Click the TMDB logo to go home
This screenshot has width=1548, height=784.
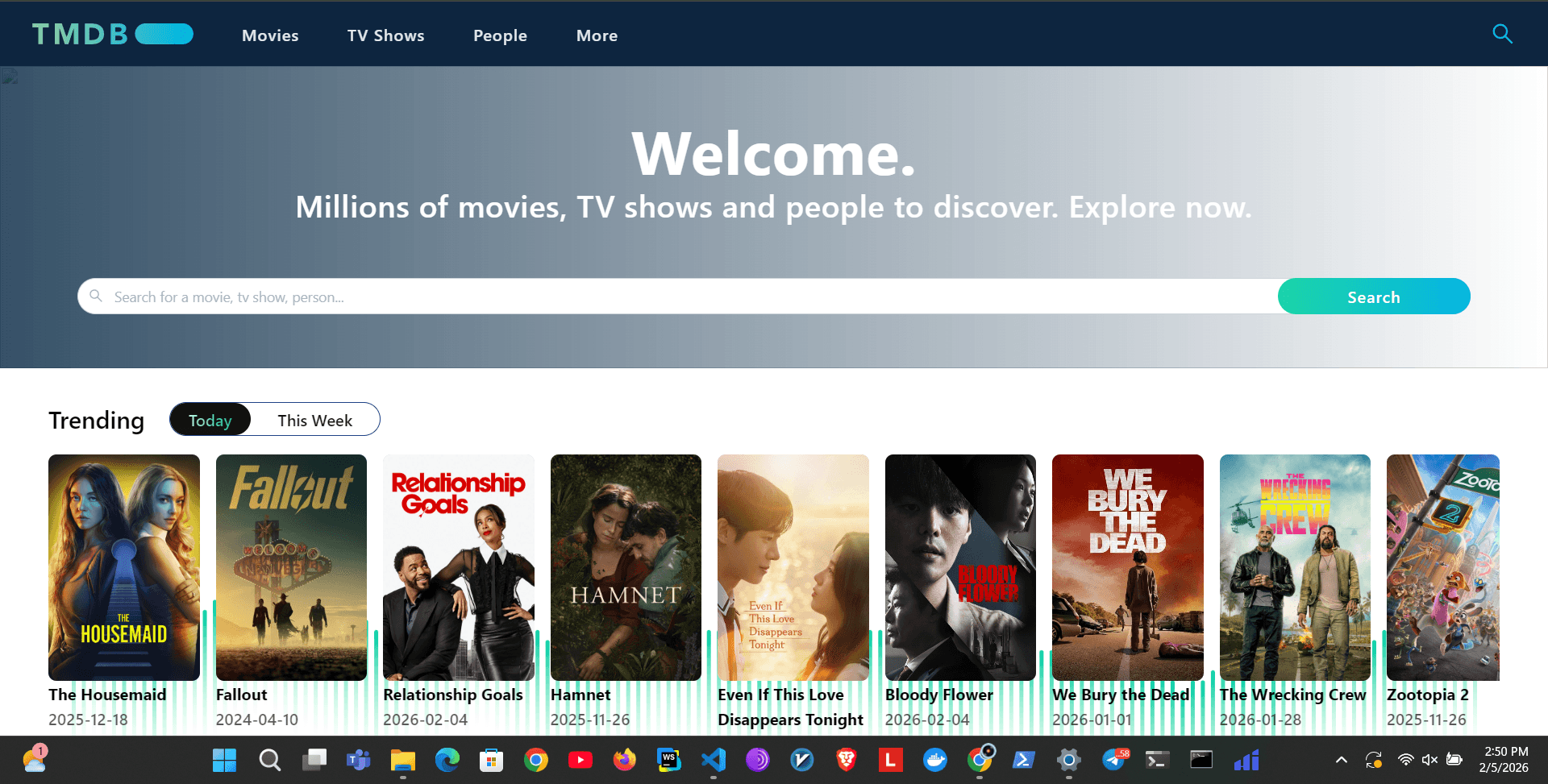tap(79, 34)
